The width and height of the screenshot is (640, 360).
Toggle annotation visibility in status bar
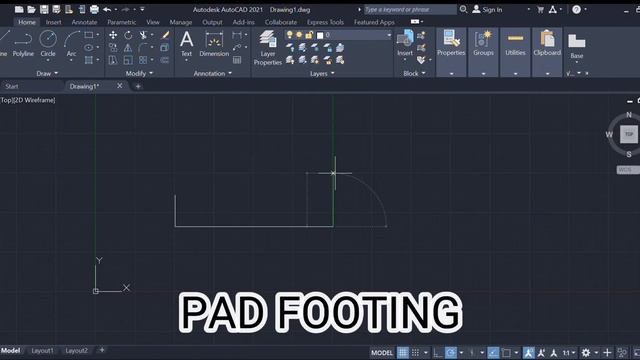pos(529,353)
